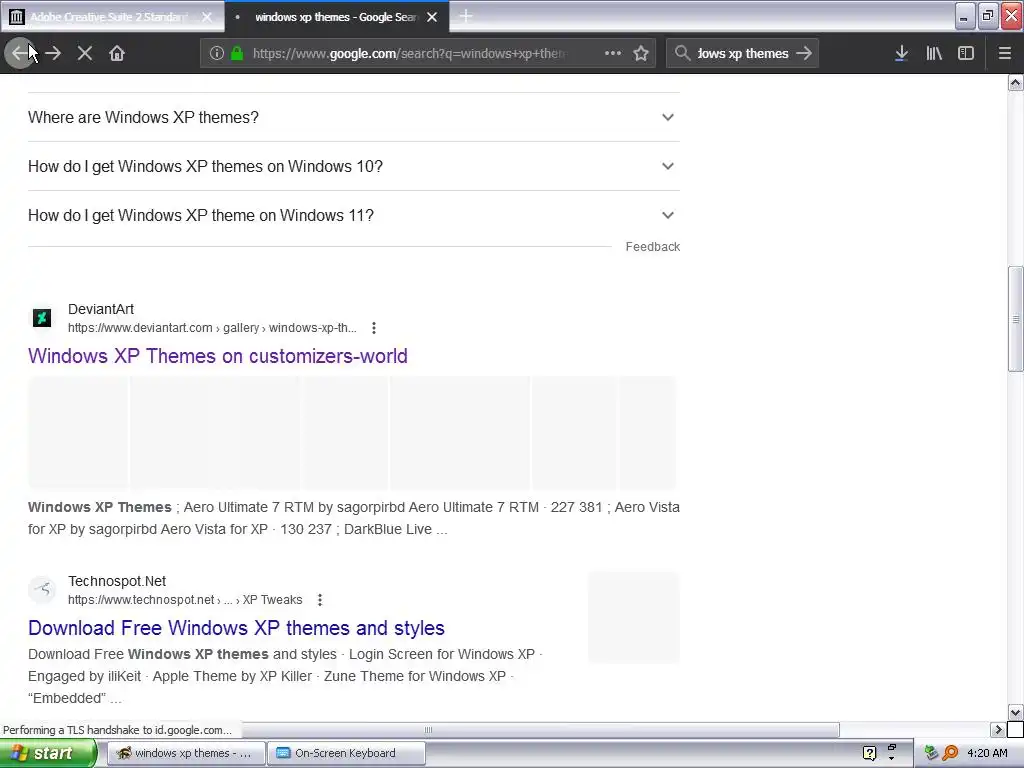Click horizontal scroll right arrow
Screen dimensions: 1024x768
pyautogui.click(x=998, y=729)
